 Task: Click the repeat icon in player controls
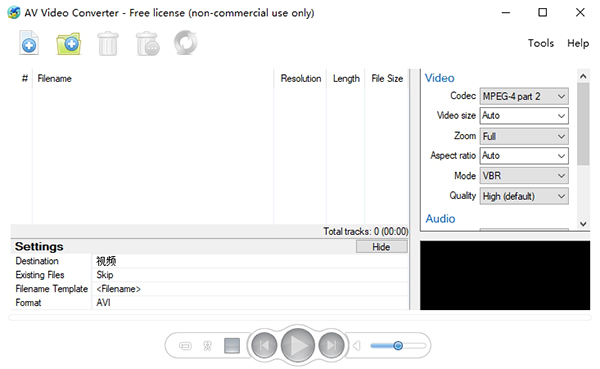tap(185, 346)
